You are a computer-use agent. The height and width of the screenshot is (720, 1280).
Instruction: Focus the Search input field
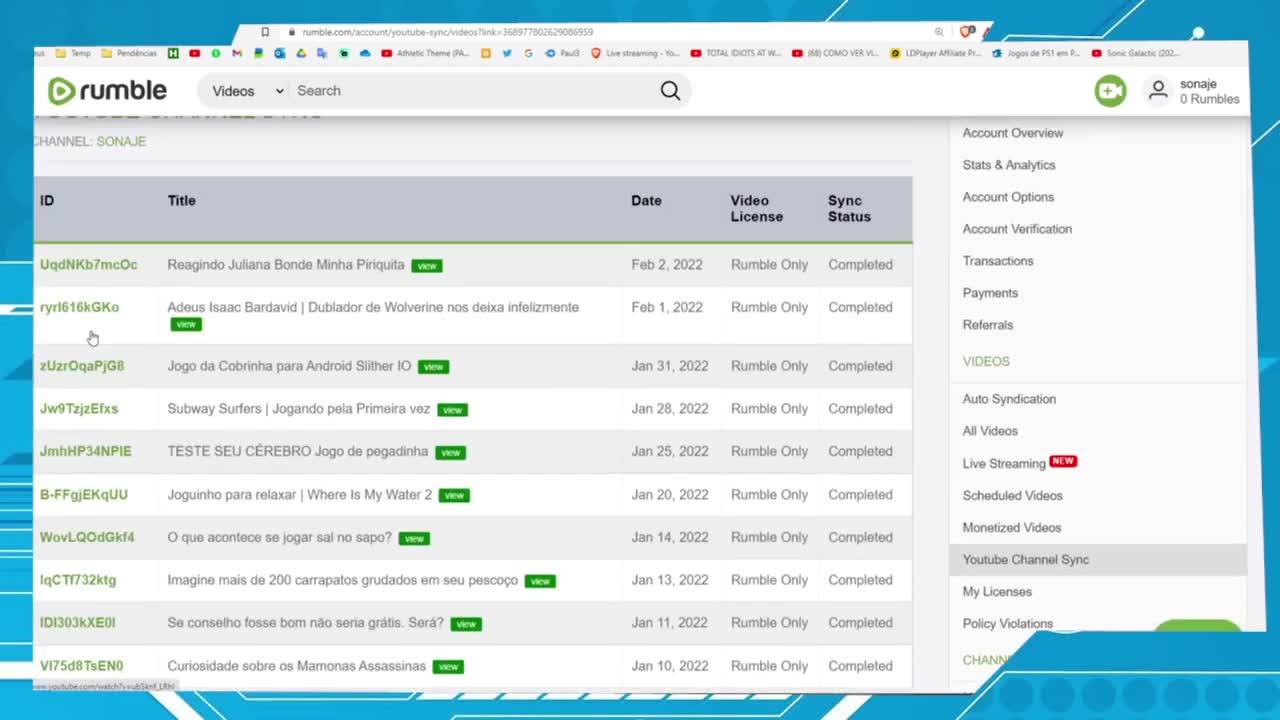coord(470,91)
